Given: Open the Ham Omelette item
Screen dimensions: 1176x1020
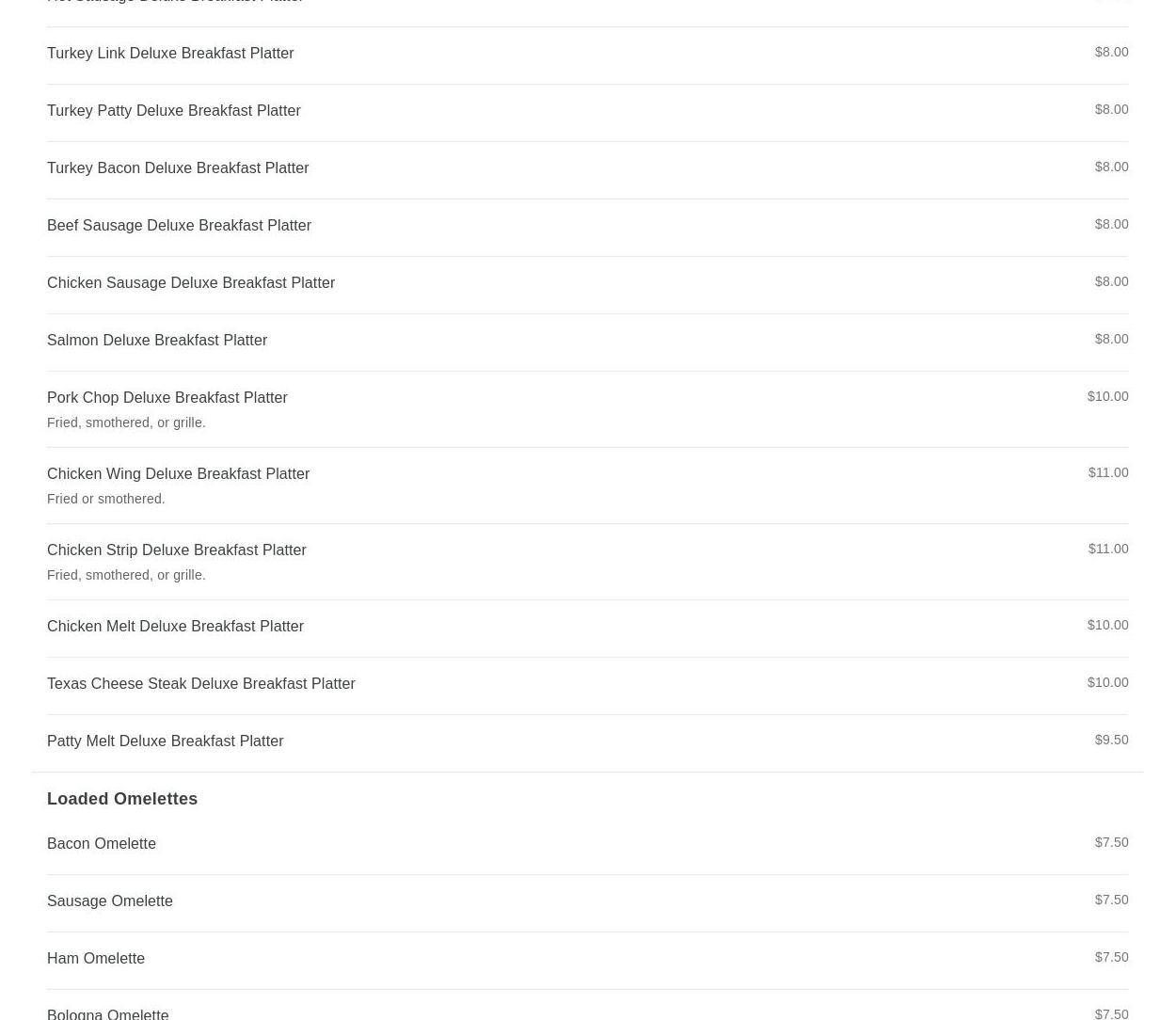Looking at the screenshot, I should (x=587, y=961).
